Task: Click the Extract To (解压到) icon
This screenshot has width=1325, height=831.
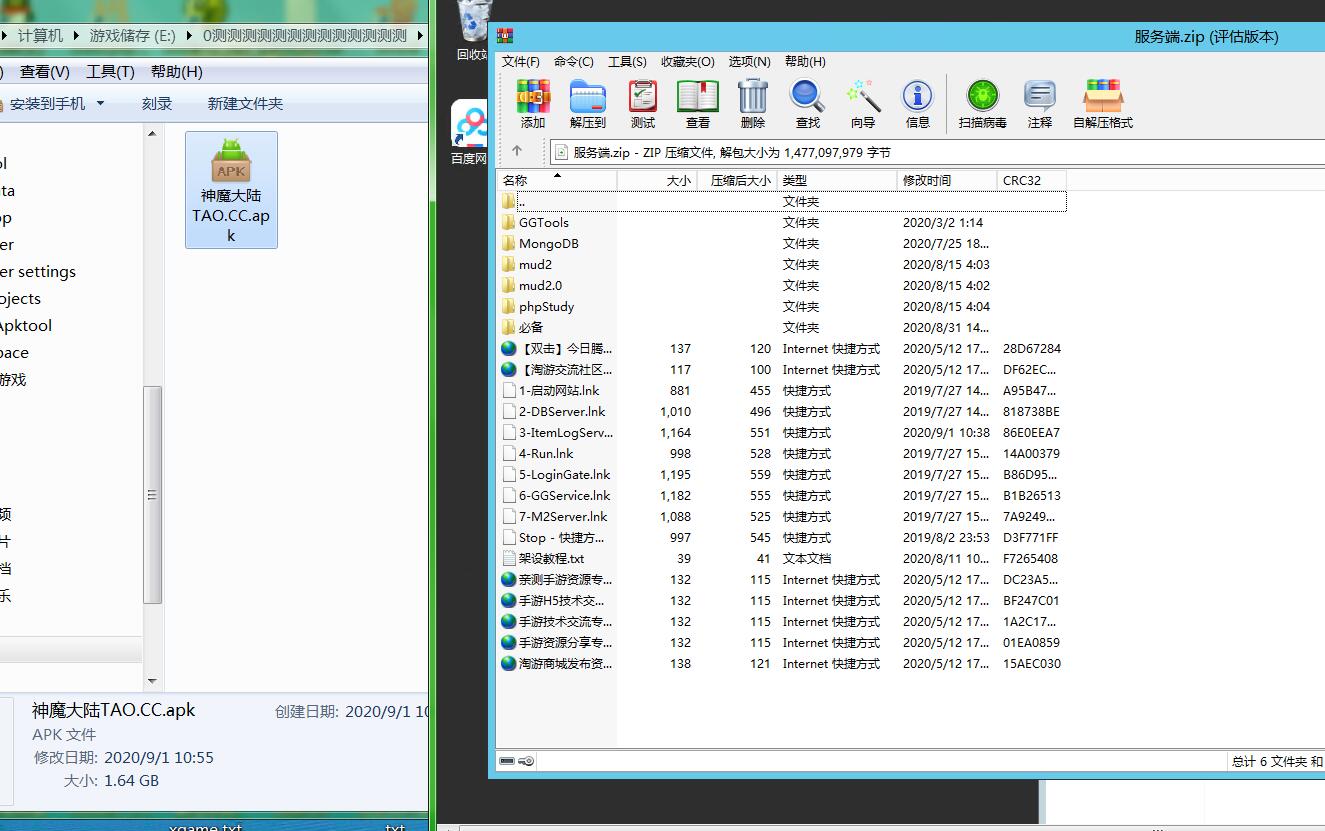Action: [x=587, y=104]
